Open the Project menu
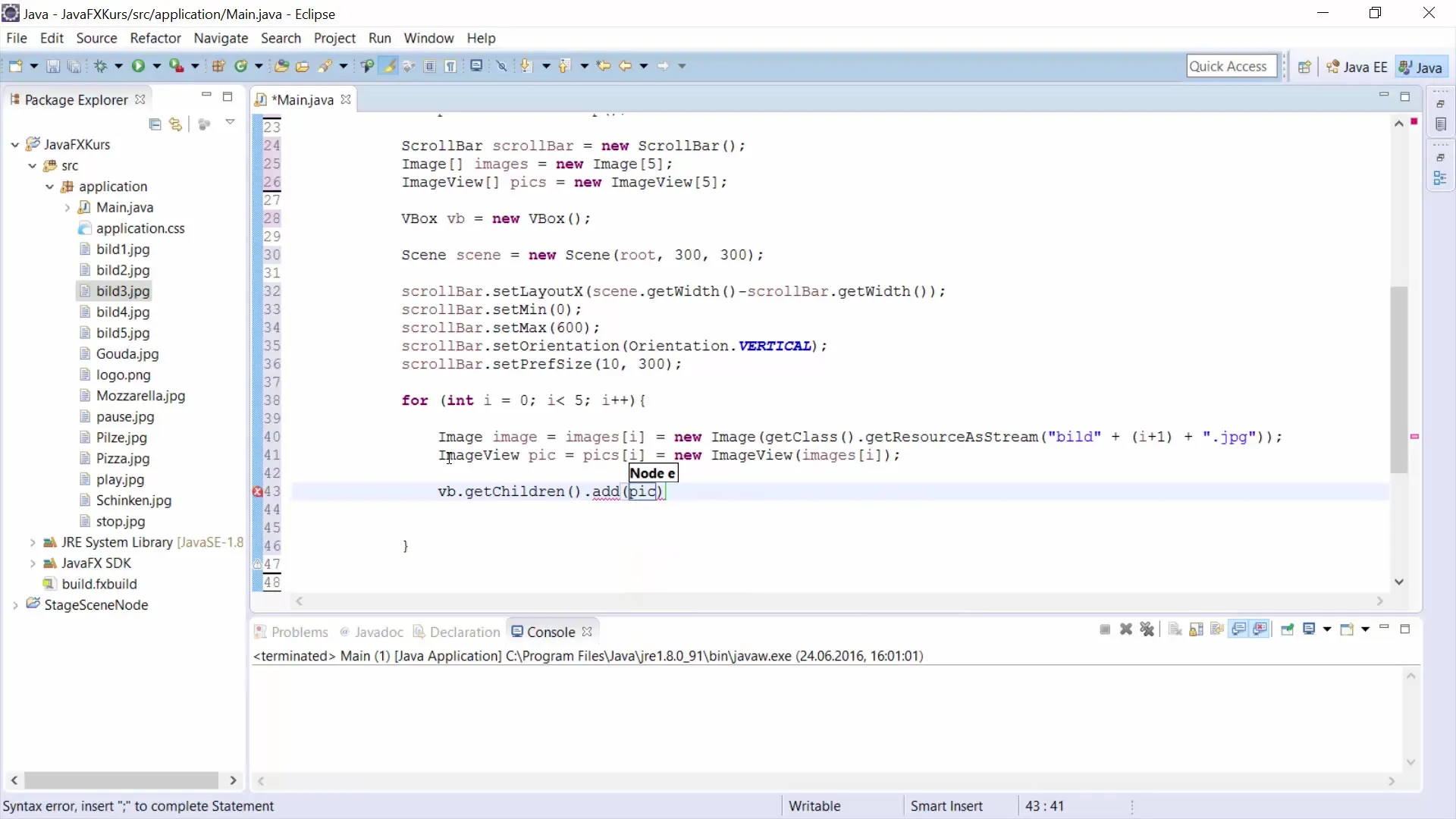This screenshot has width=1456, height=819. [x=334, y=38]
